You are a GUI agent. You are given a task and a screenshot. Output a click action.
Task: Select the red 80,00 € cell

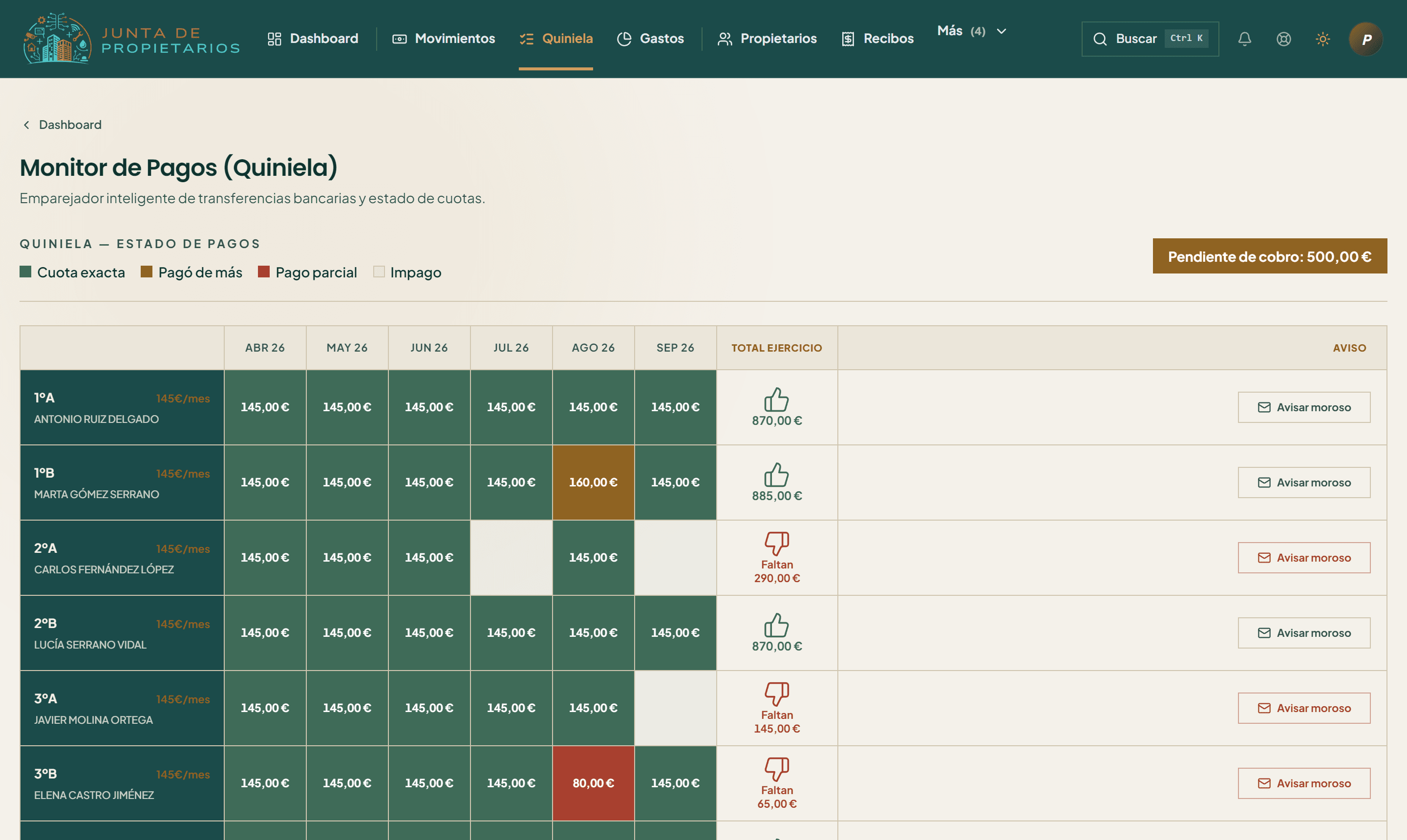(594, 783)
